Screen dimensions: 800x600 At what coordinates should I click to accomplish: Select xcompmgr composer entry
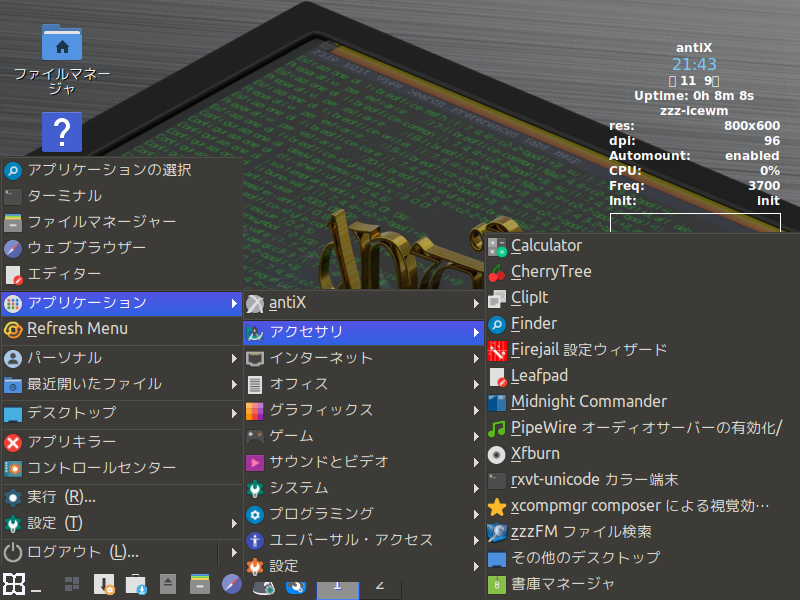(642, 506)
